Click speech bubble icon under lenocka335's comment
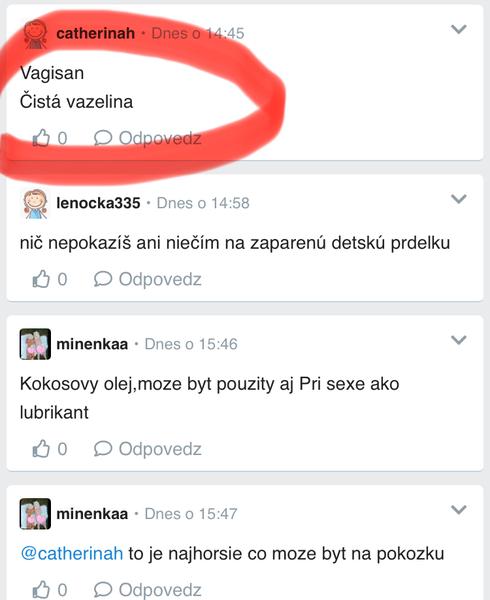The width and height of the screenshot is (490, 600). click(x=103, y=279)
